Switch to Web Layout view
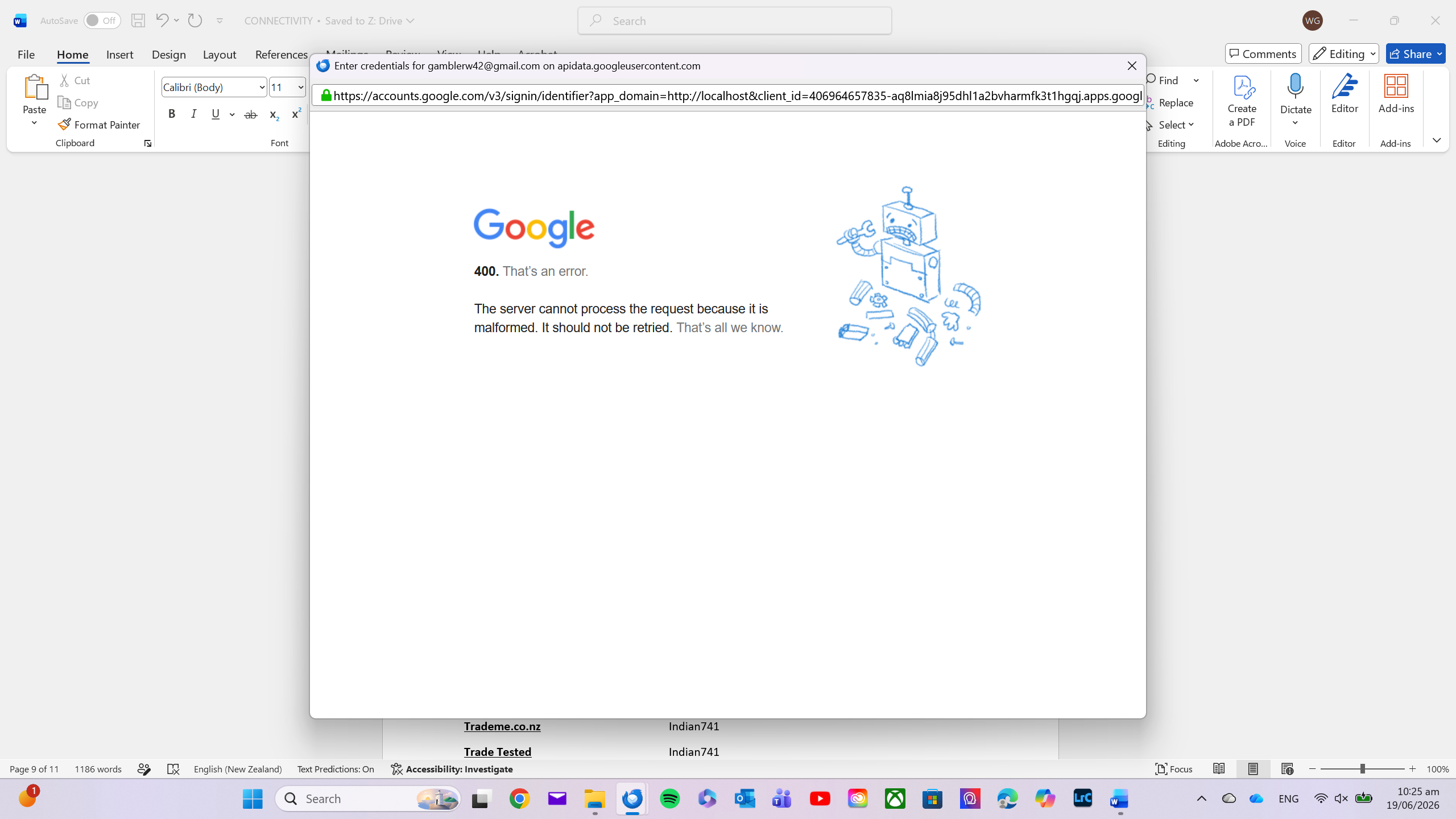 [1287, 769]
